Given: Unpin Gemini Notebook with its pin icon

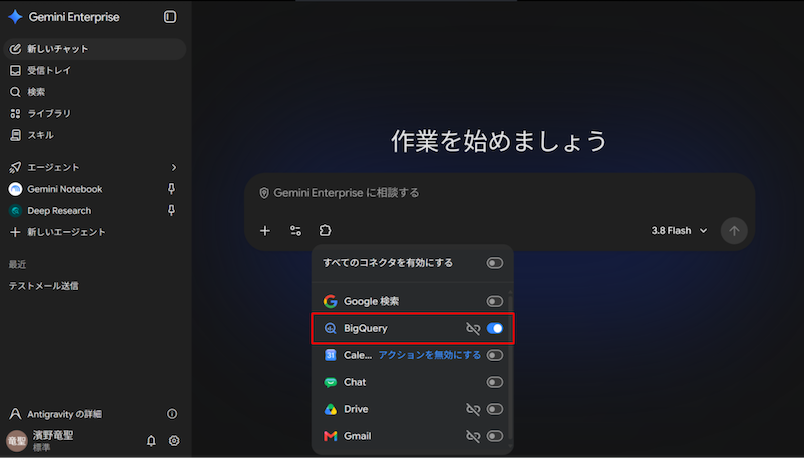Looking at the screenshot, I should (x=171, y=189).
